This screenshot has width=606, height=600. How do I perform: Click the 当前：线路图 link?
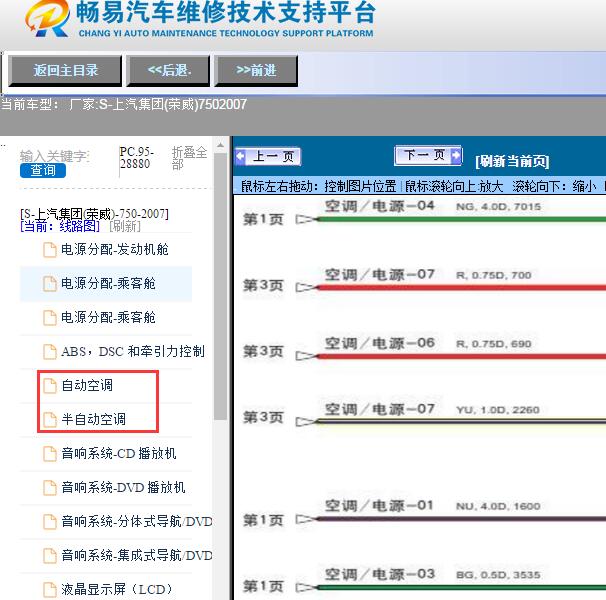(x=60, y=226)
